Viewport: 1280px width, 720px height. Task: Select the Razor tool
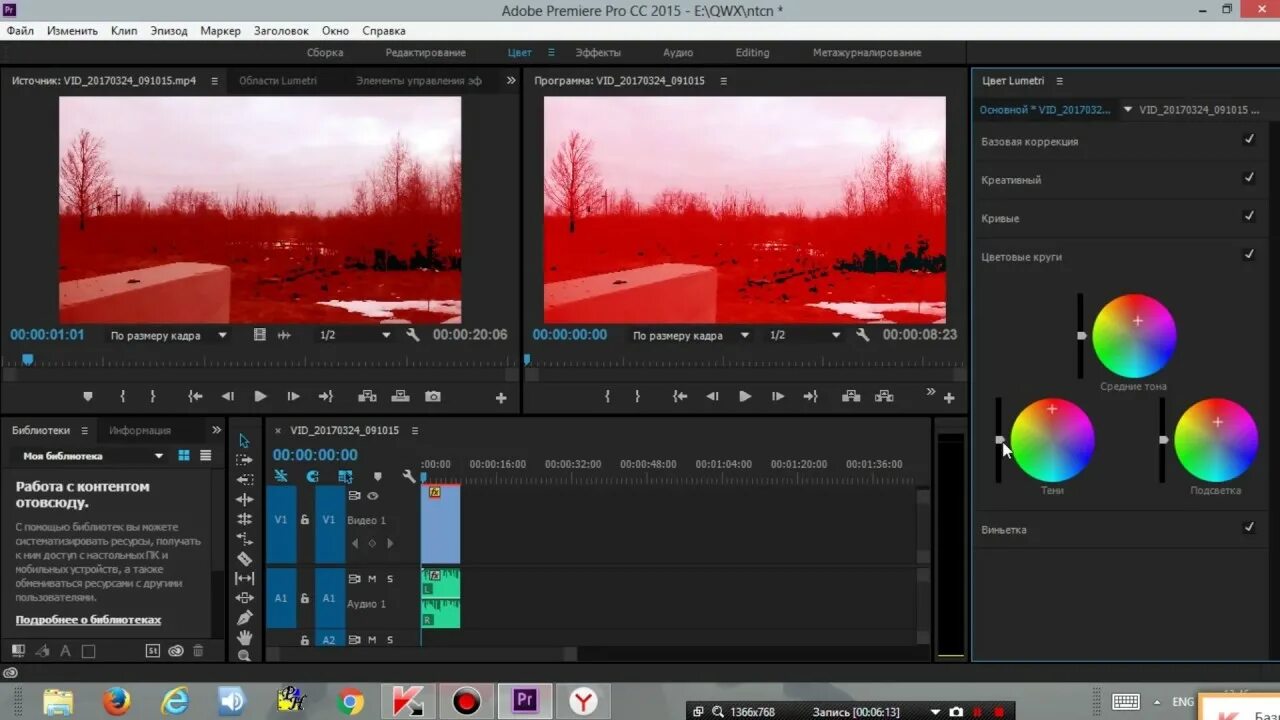coord(244,559)
